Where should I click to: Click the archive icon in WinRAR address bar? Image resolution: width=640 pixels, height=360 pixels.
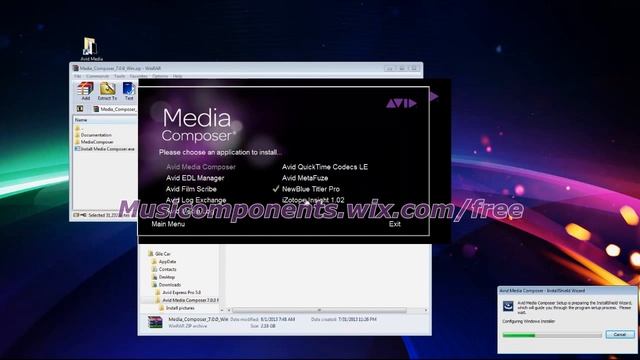point(96,109)
